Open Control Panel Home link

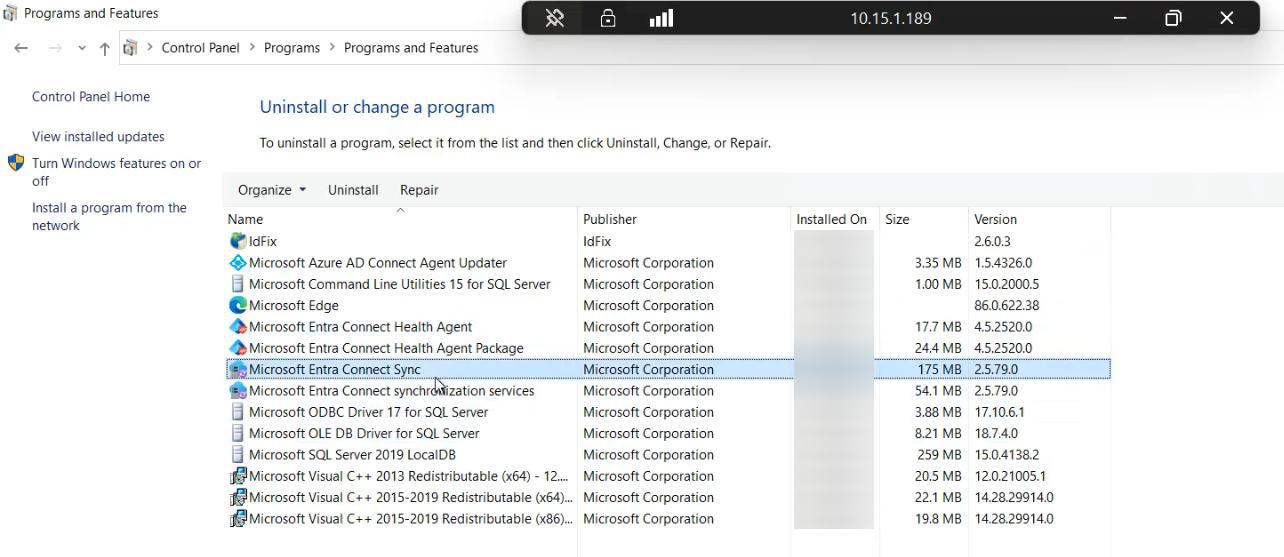(91, 97)
